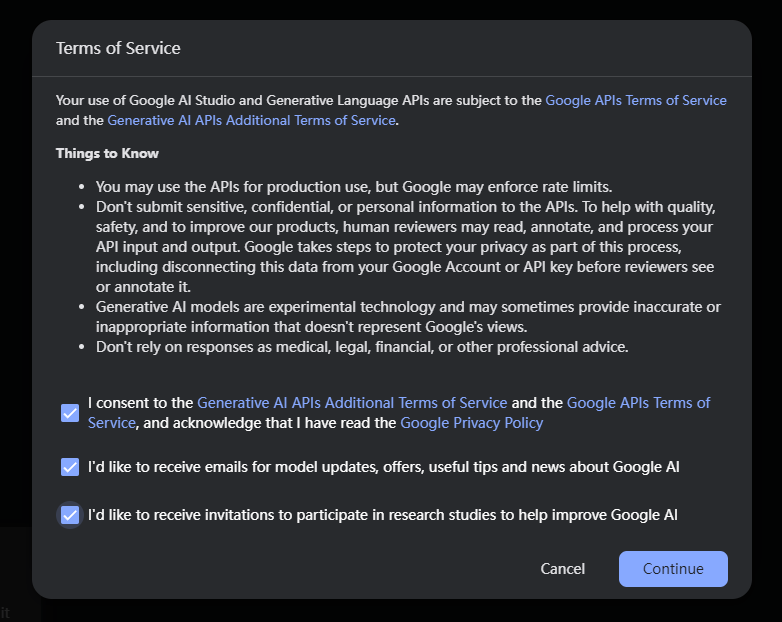
Task: Uncheck the terms of service consent checkbox
Action: click(x=70, y=413)
